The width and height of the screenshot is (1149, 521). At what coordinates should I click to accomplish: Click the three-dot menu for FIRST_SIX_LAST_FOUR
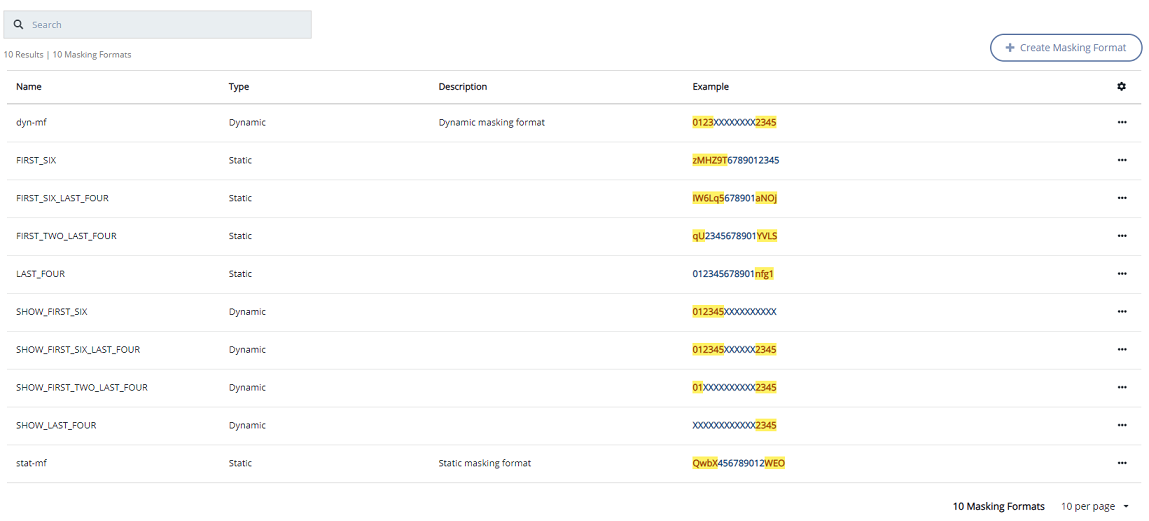coord(1121,198)
